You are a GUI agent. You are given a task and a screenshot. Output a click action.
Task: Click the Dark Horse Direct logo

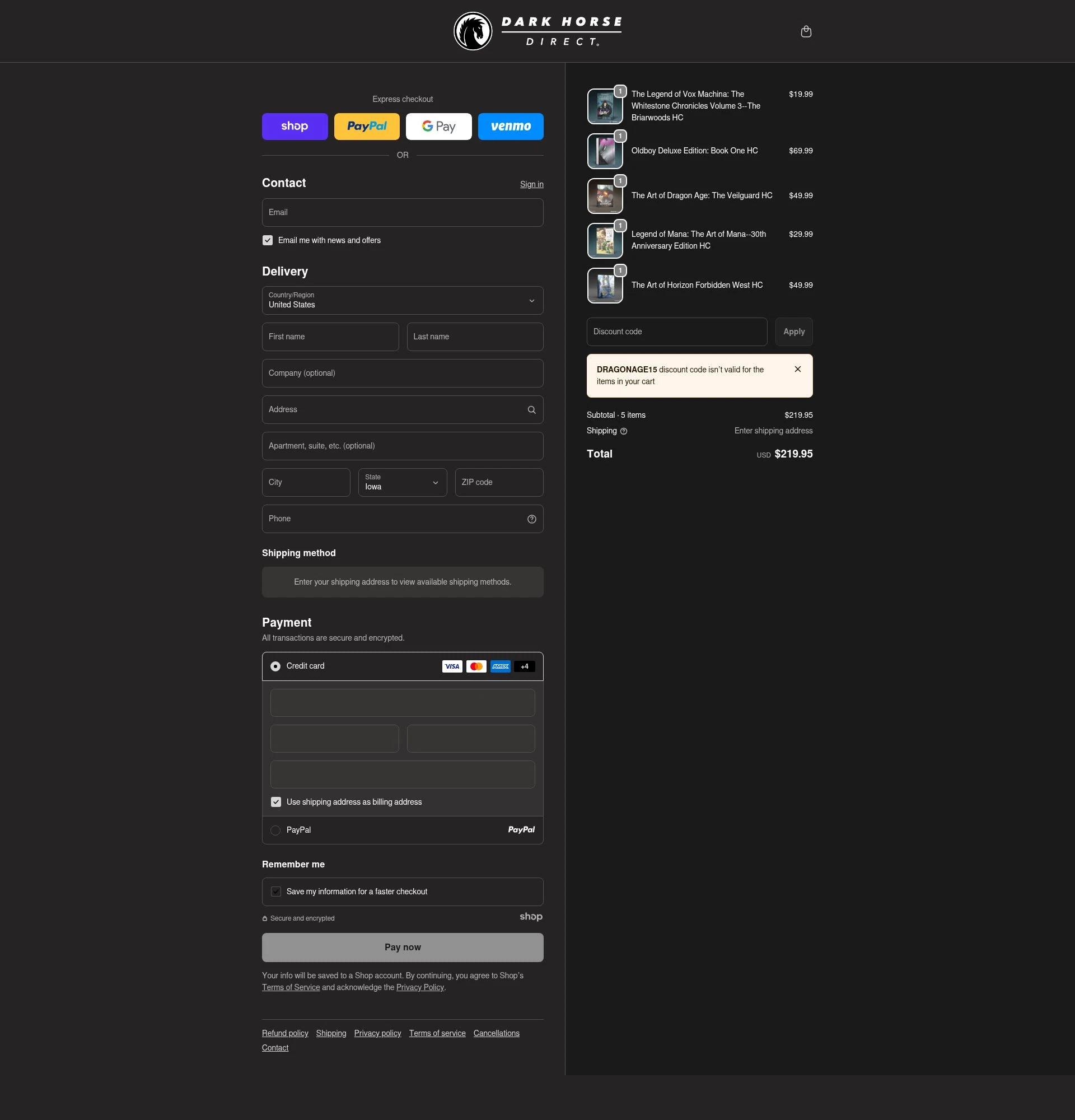click(x=537, y=30)
